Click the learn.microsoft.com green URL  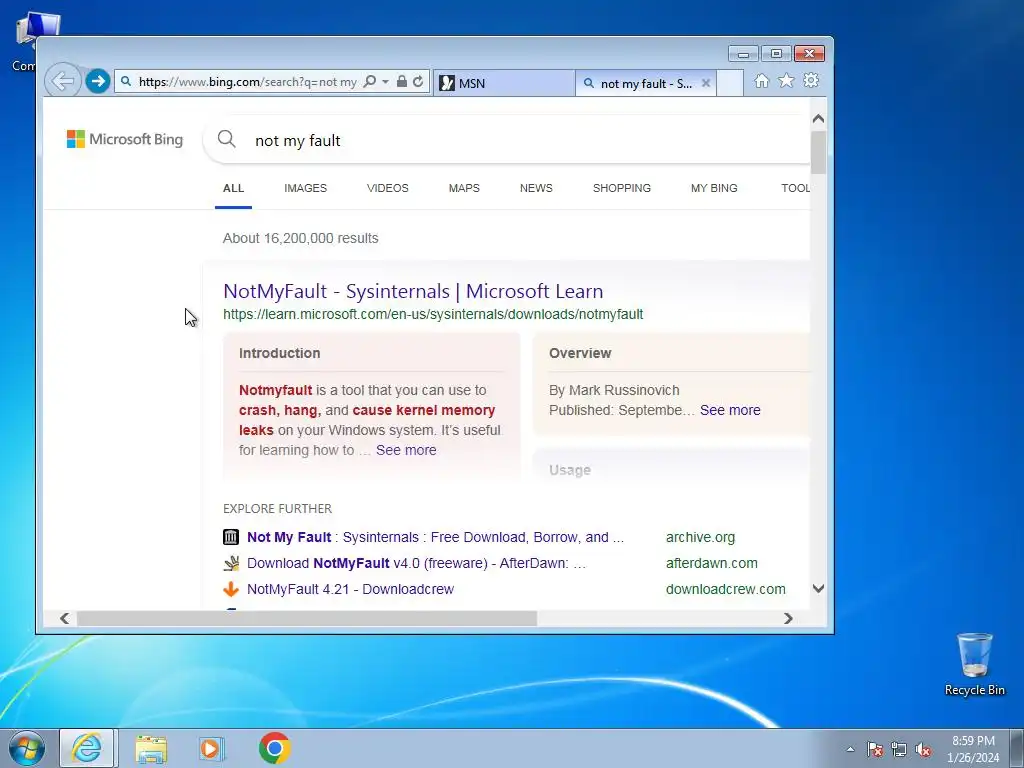433,314
